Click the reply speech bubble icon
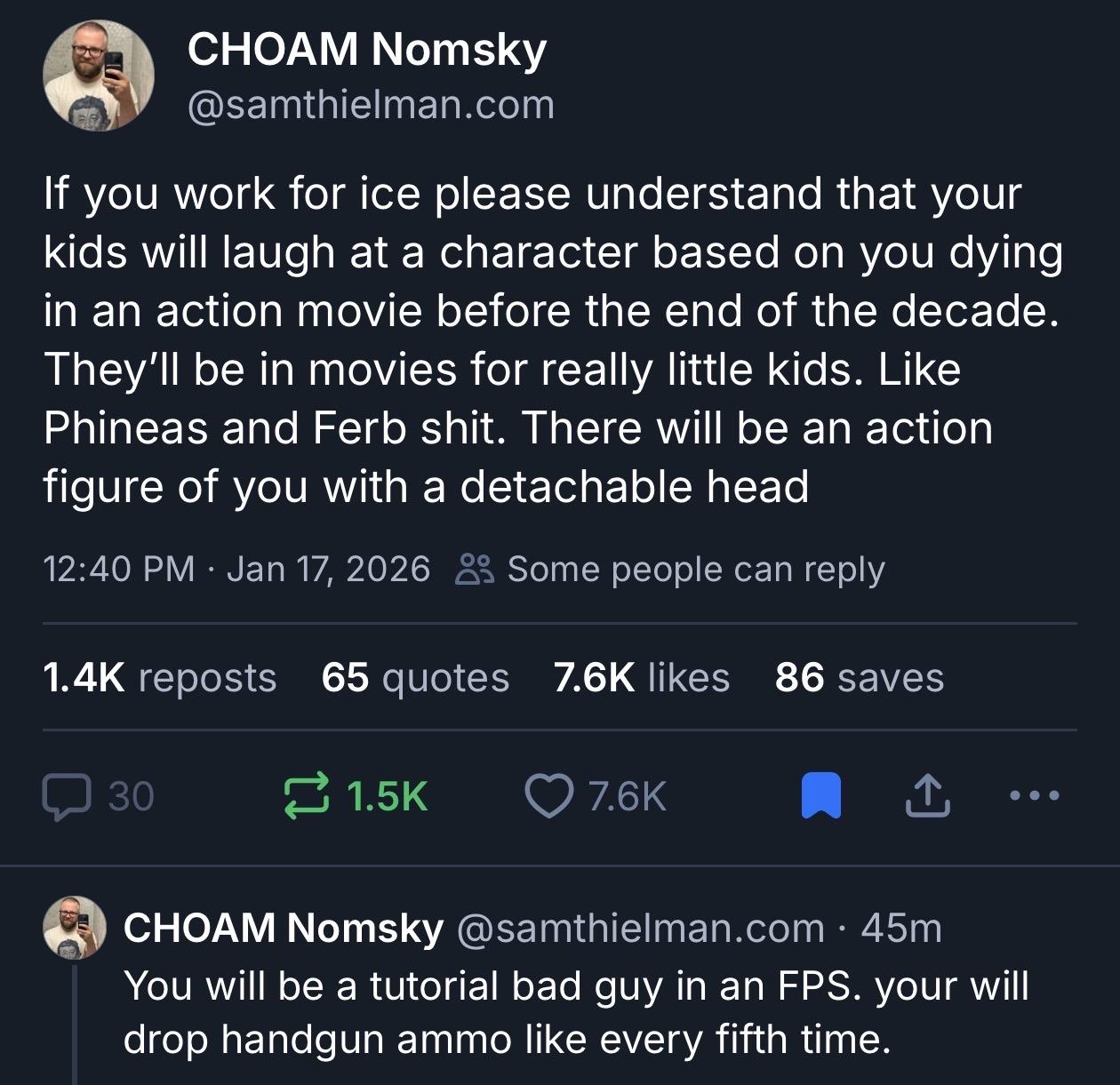Image resolution: width=1120 pixels, height=1085 pixels. tap(64, 796)
